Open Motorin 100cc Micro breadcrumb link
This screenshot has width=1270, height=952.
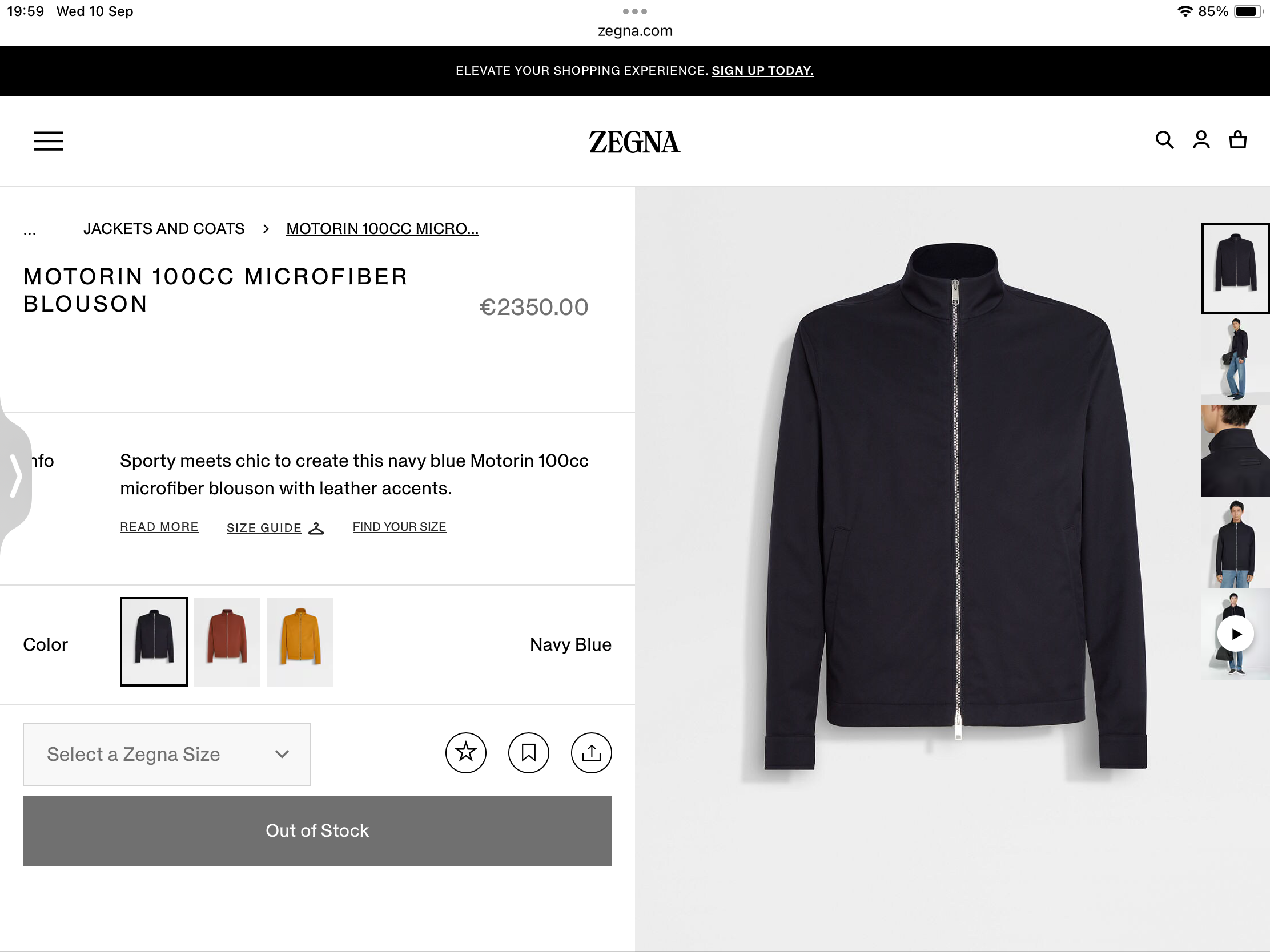pos(382,228)
